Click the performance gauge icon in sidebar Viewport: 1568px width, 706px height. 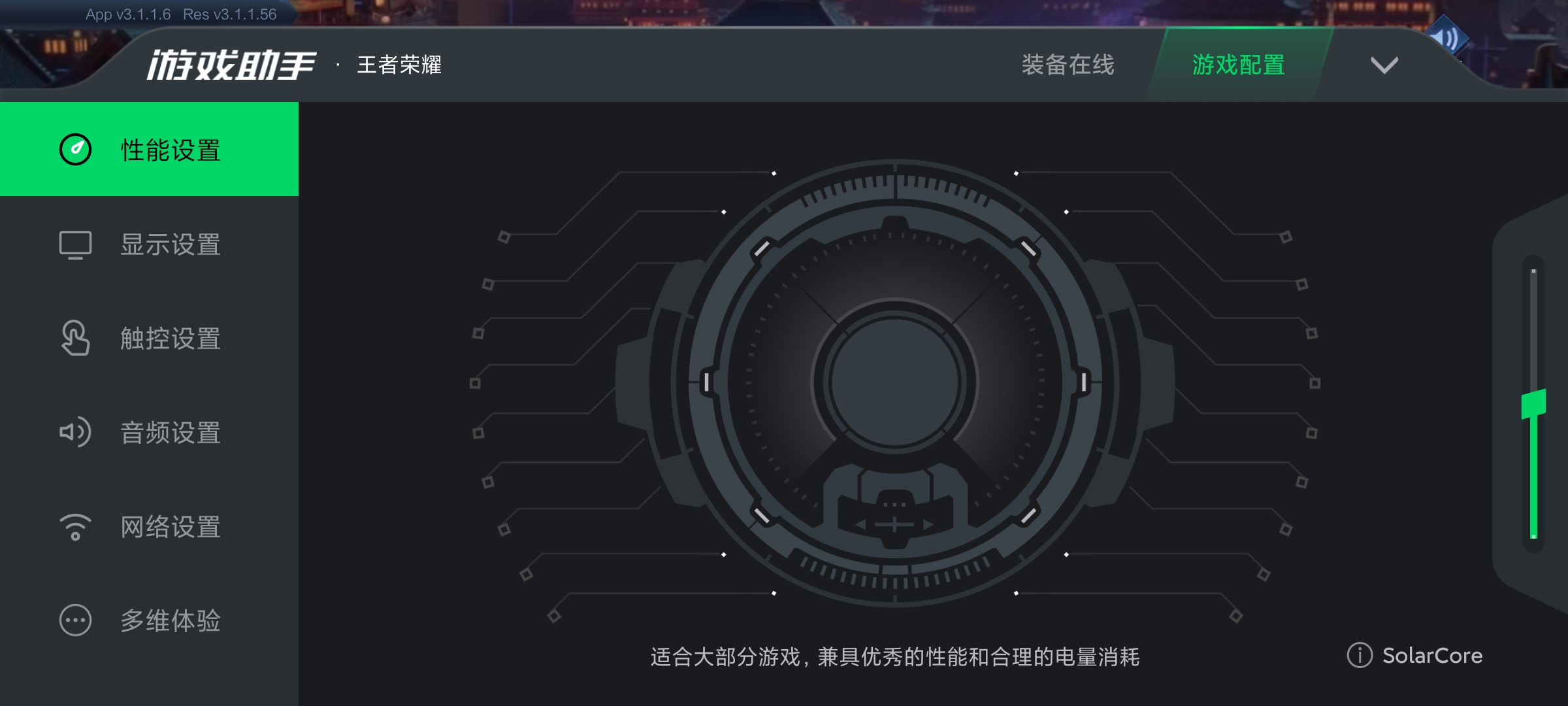75,150
